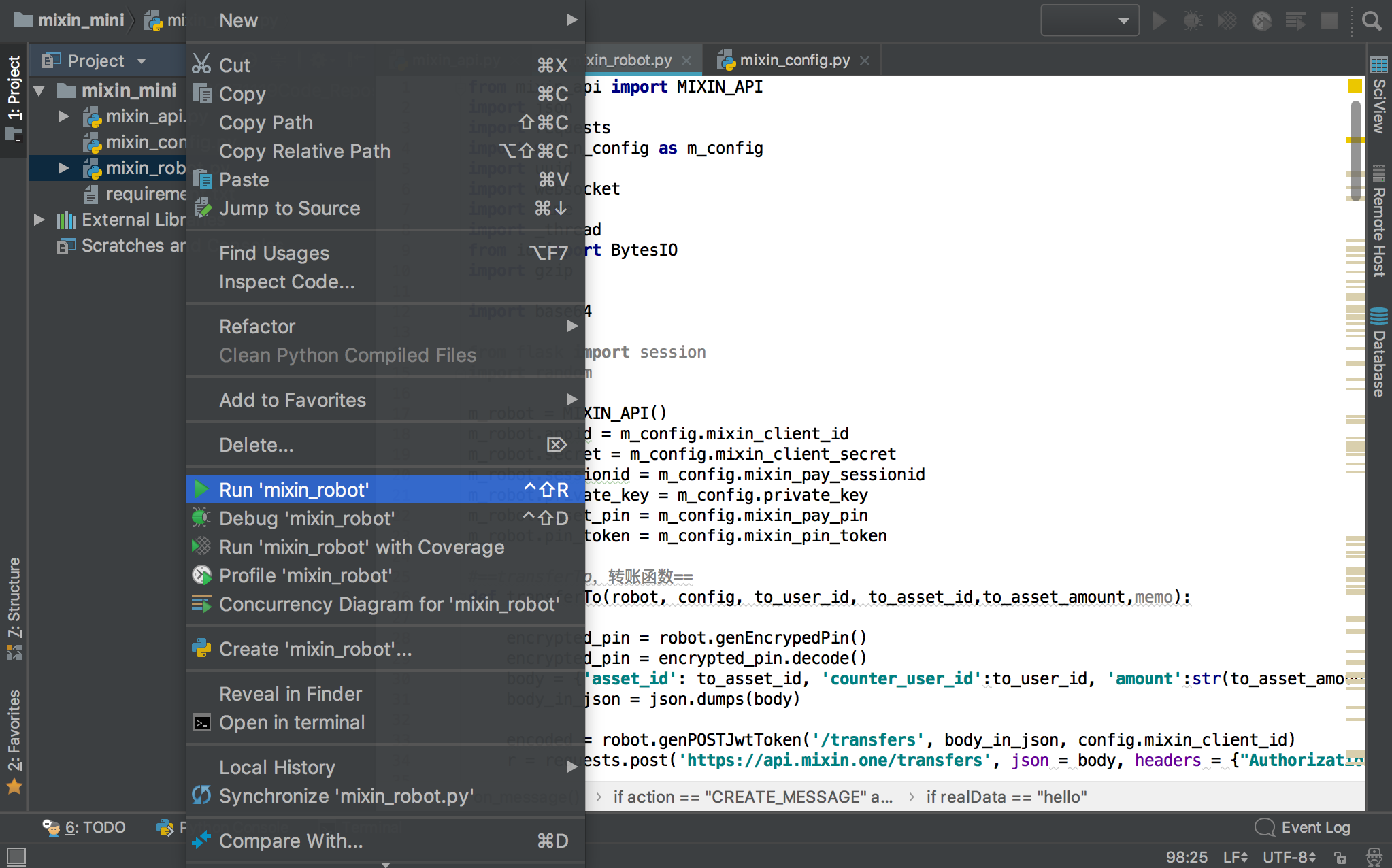Screen dimensions: 1392x868
Task: Choose Paste from the context menu
Action: (x=386, y=179)
